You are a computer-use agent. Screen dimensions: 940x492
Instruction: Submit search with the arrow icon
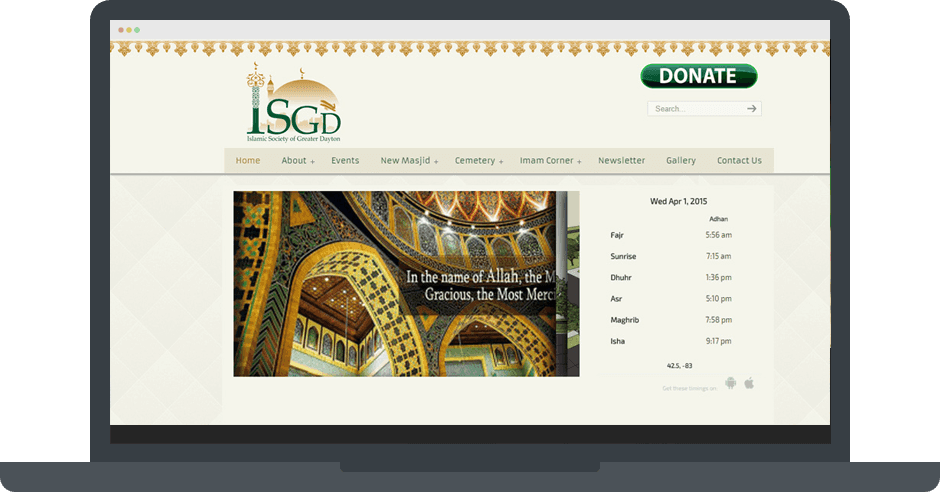coord(752,108)
